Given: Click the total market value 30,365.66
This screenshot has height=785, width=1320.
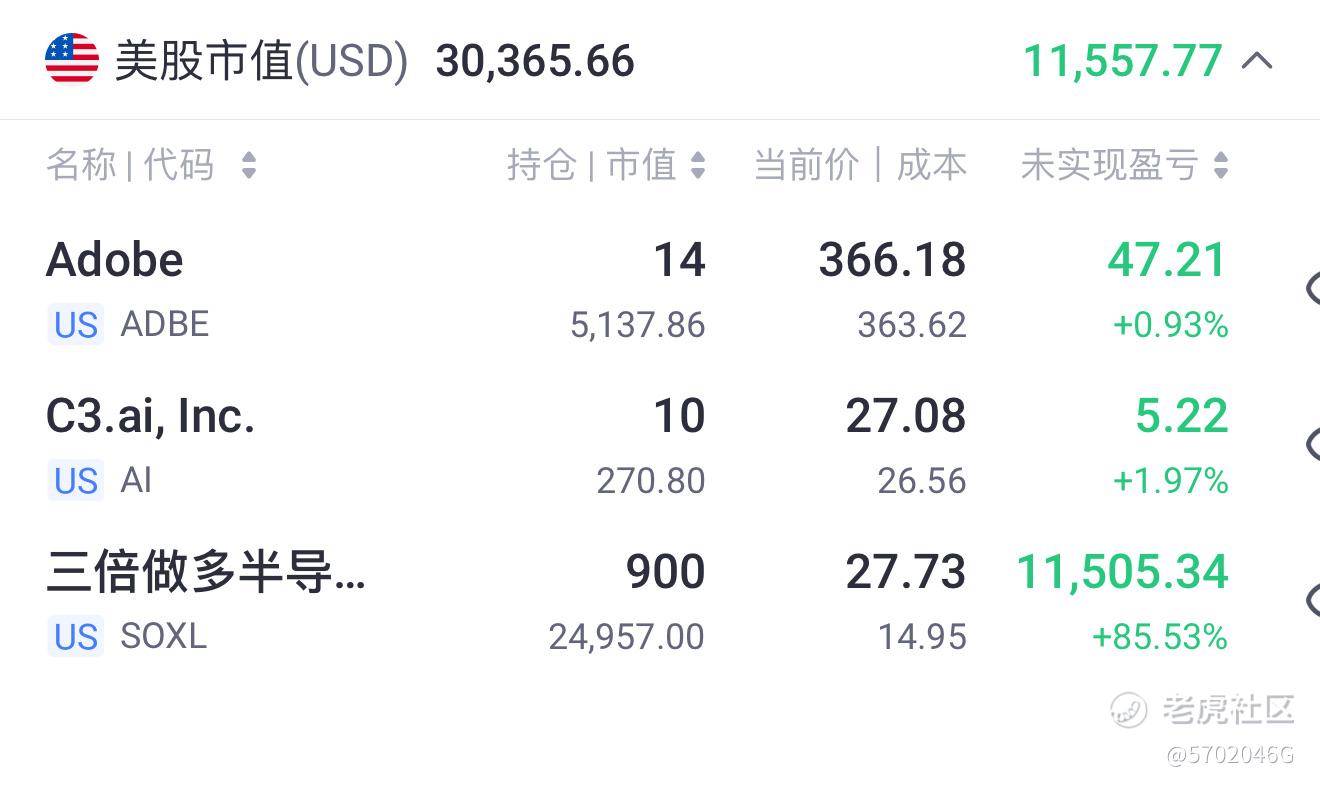Looking at the screenshot, I should pos(535,61).
